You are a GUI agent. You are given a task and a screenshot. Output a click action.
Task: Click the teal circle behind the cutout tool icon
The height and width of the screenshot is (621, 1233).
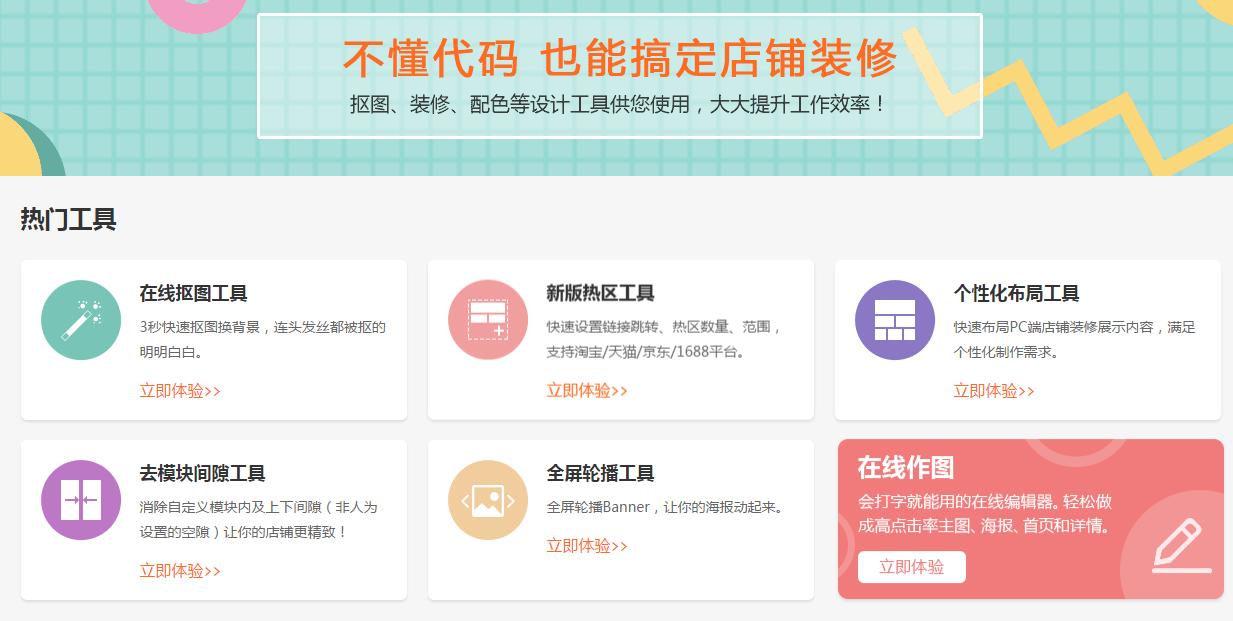80,319
